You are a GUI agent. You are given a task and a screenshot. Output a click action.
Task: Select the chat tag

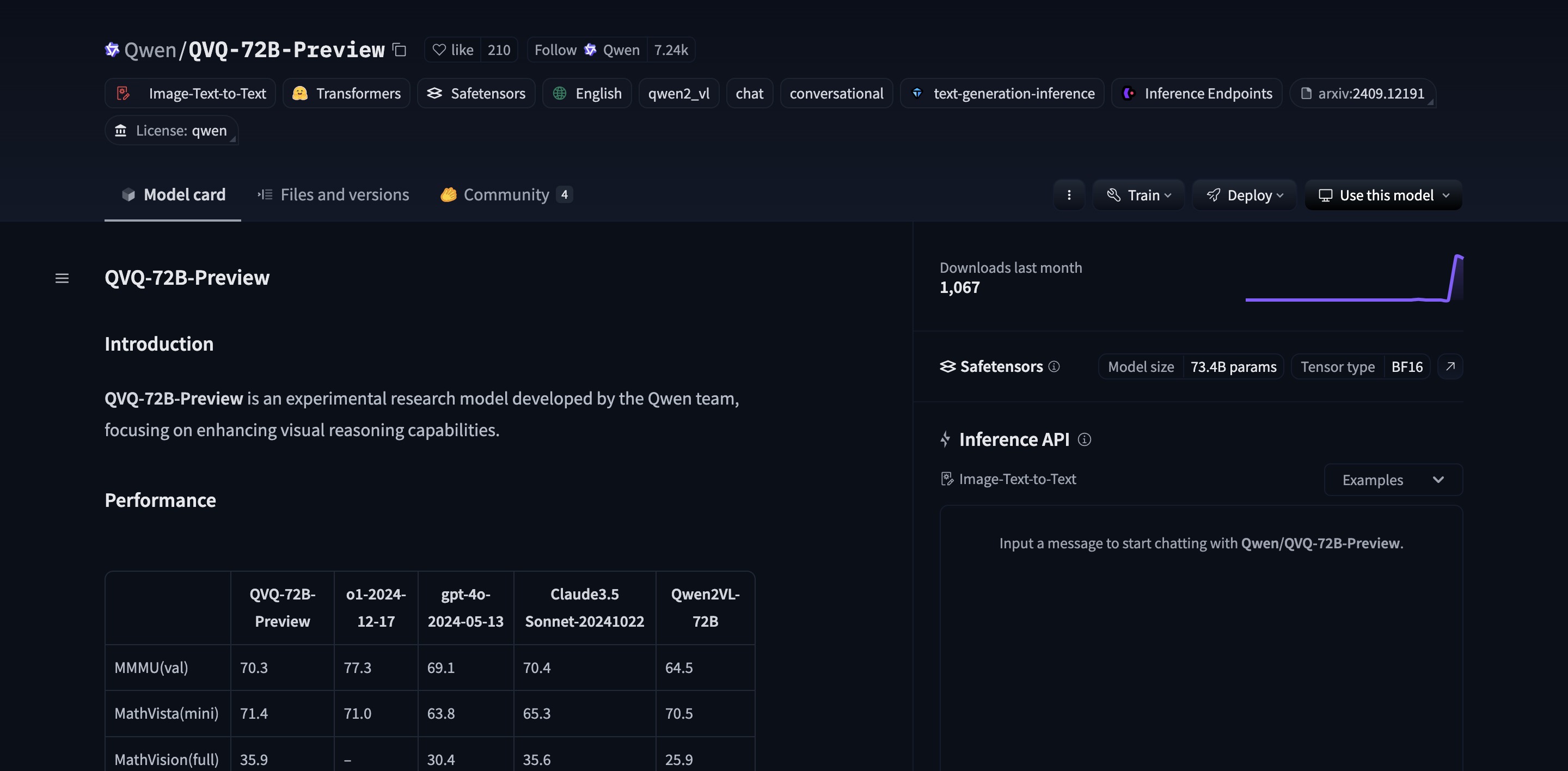[x=749, y=93]
